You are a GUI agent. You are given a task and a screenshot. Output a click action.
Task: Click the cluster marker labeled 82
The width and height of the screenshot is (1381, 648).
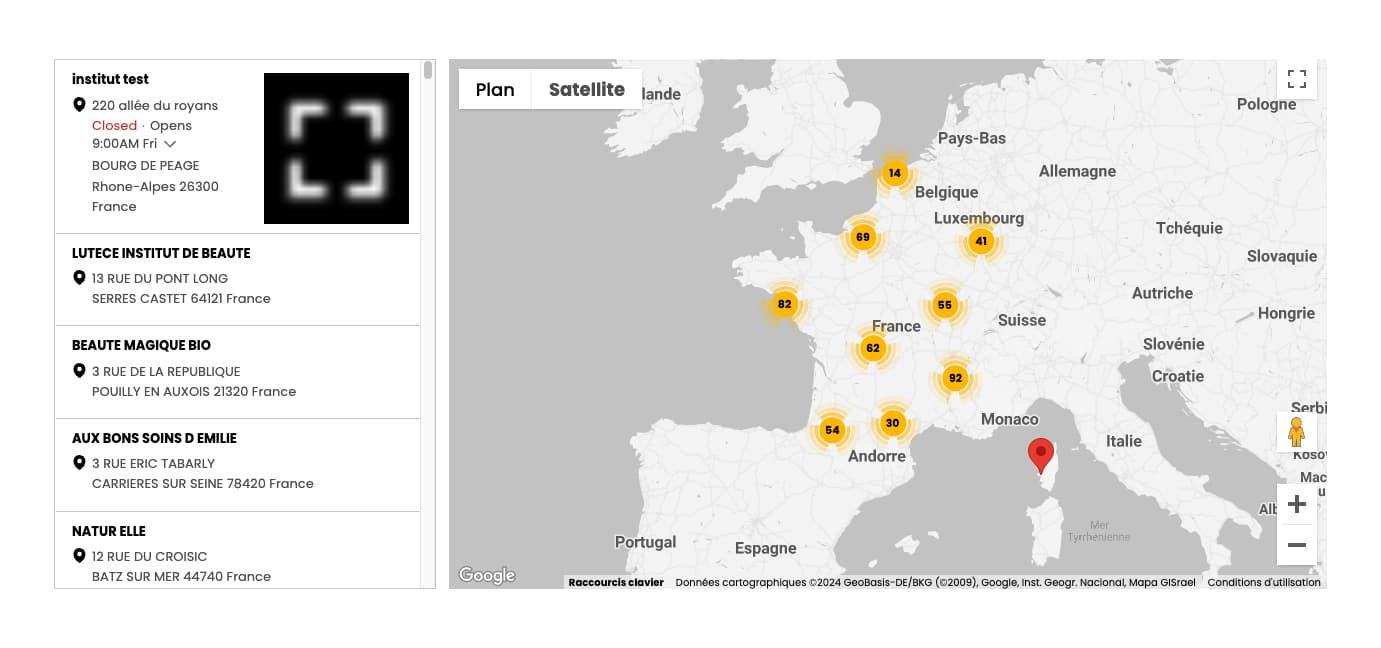[784, 304]
